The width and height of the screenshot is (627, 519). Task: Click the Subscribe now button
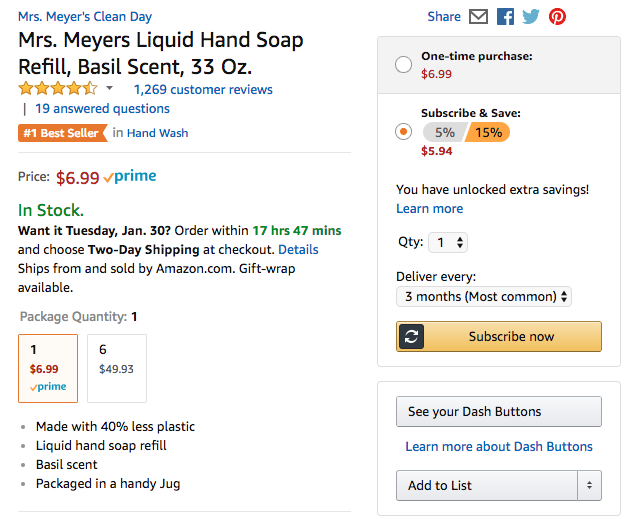tap(511, 336)
